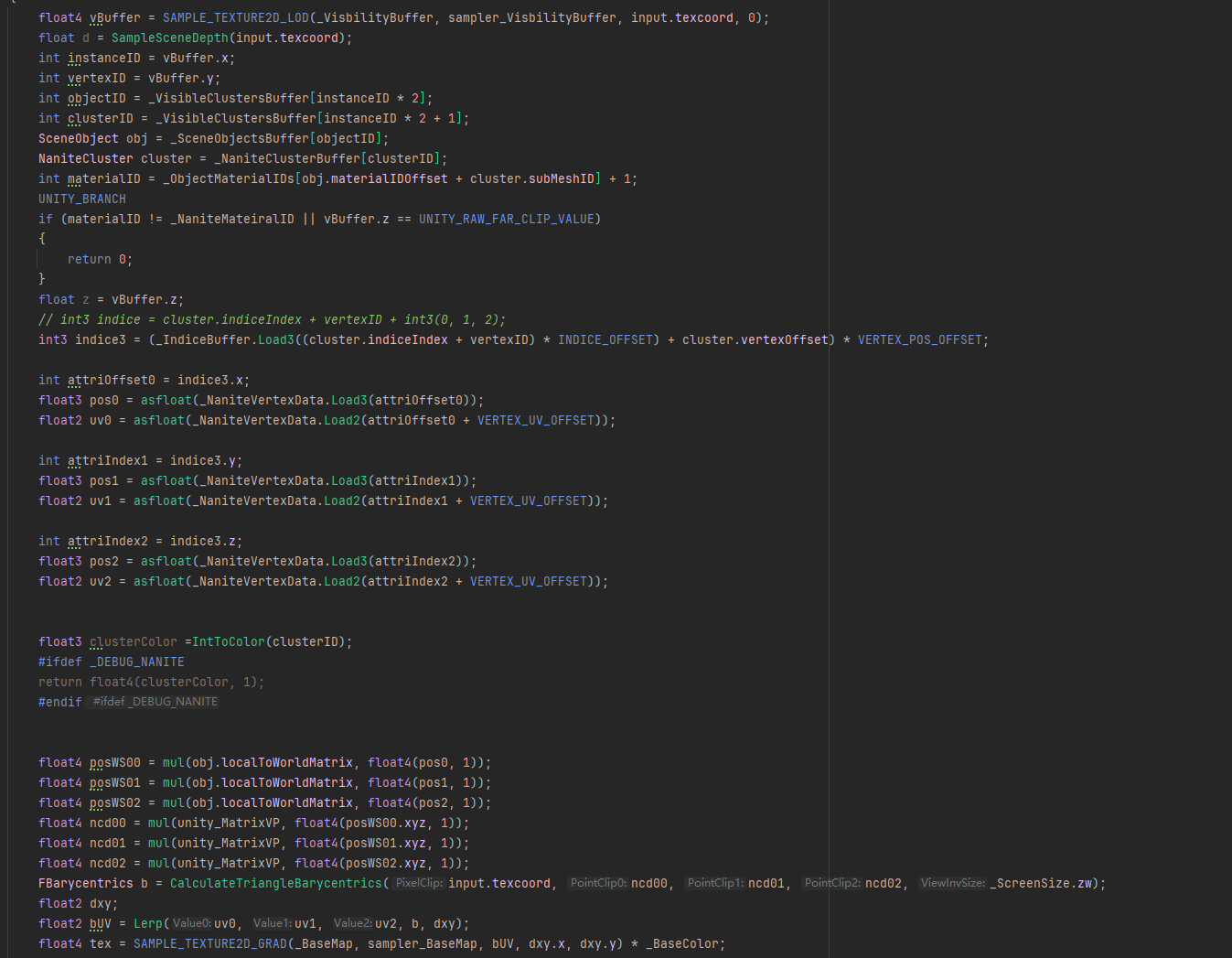Click the _NaniteClusterBuffer identifier
The image size is (1232, 958).
click(x=286, y=158)
